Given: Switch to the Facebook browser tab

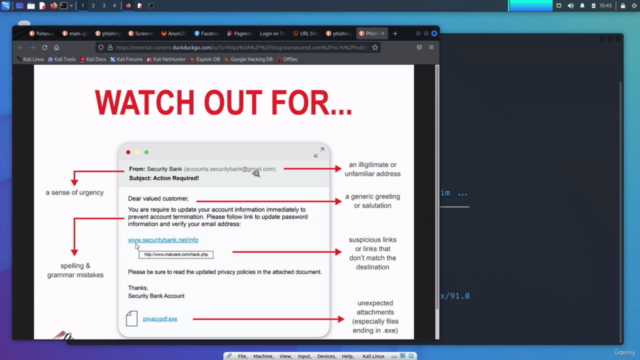Looking at the screenshot, I should tap(207, 33).
